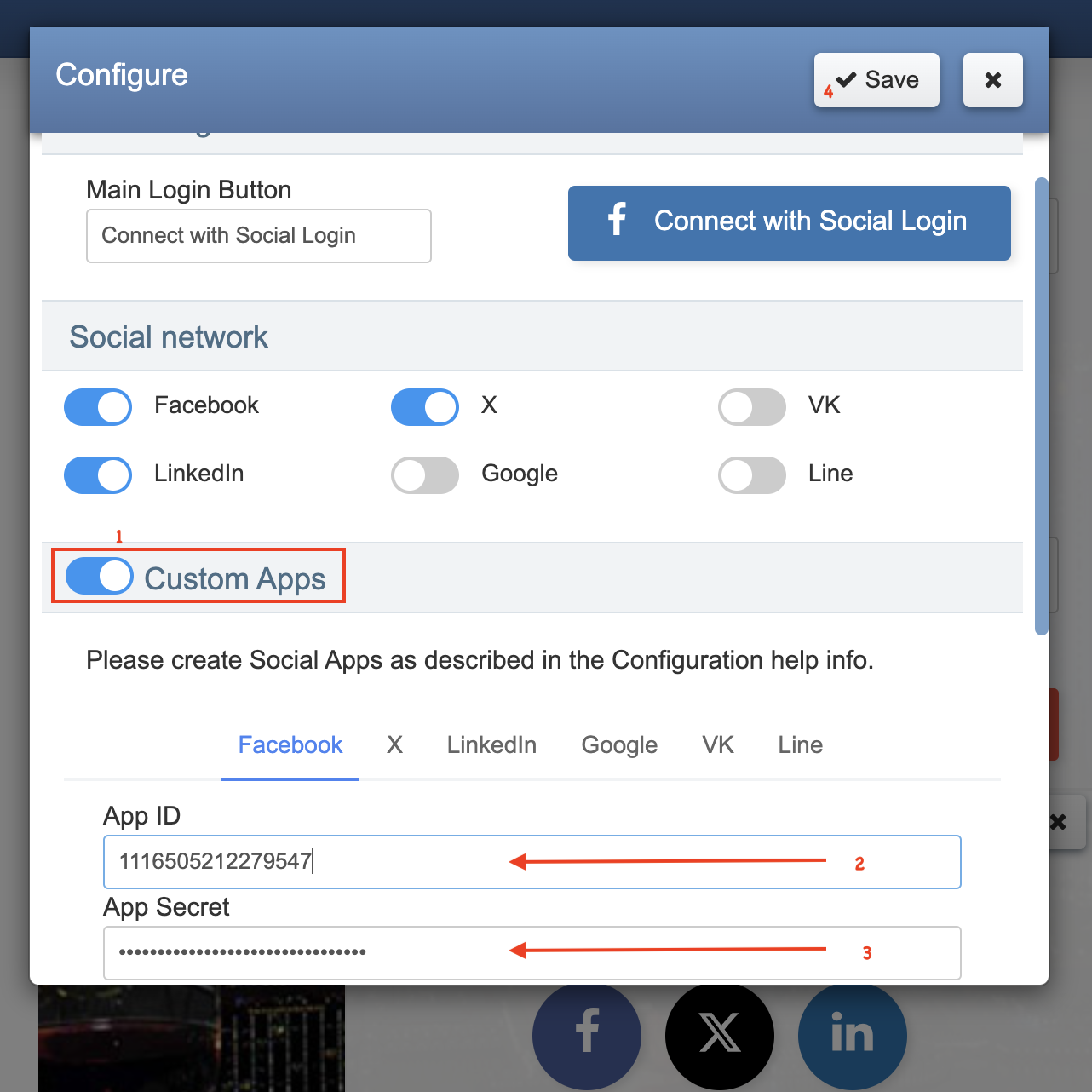Select the Line custom app tab
The width and height of the screenshot is (1092, 1092).
click(800, 745)
